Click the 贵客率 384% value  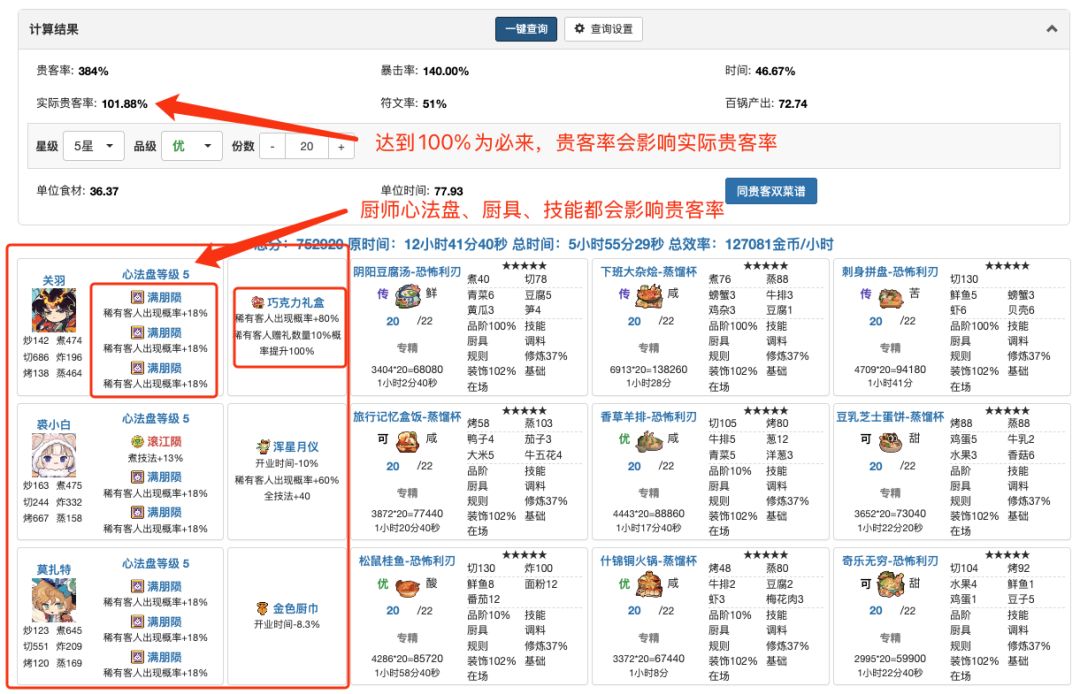tap(93, 71)
